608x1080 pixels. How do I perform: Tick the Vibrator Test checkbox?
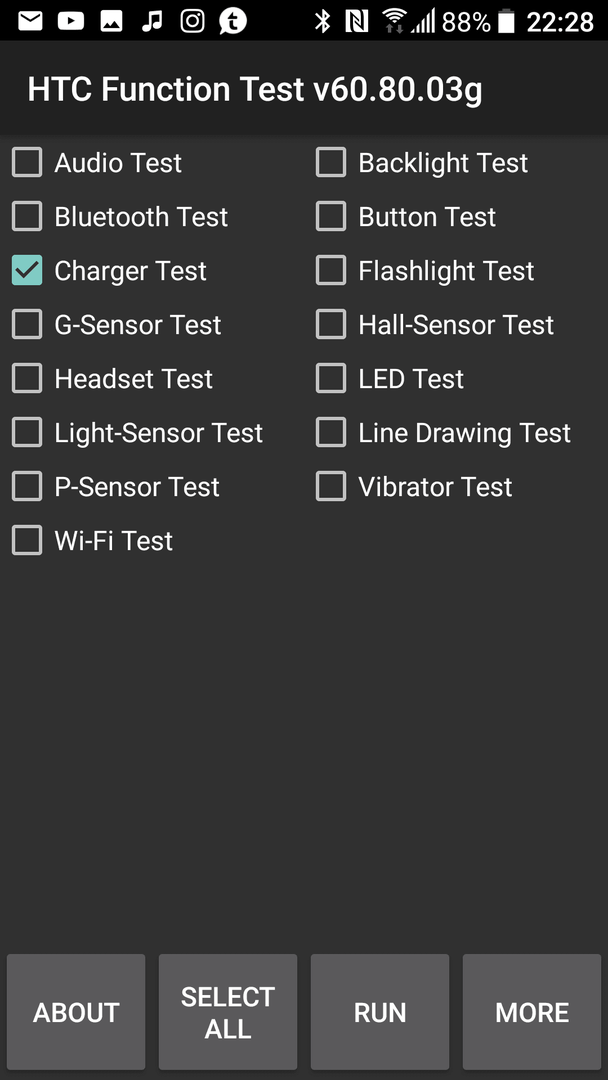tap(331, 486)
